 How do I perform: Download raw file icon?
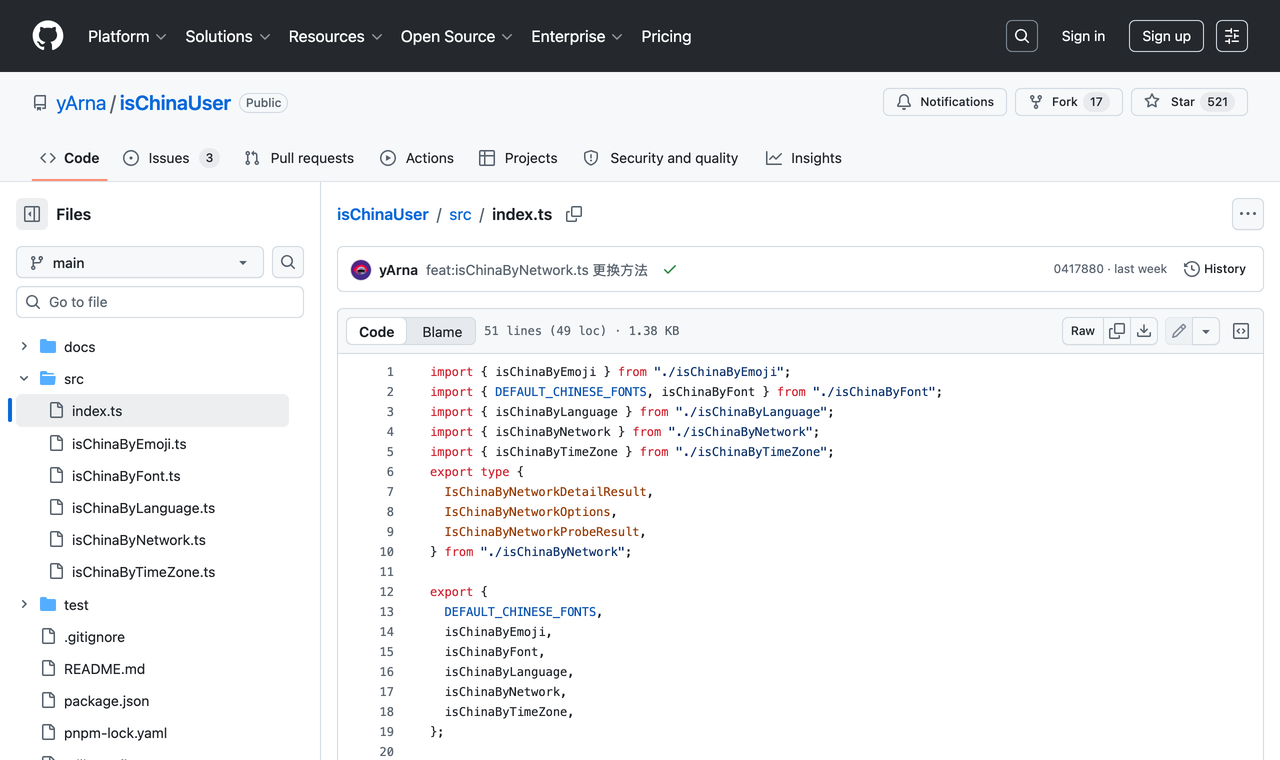click(x=1144, y=331)
